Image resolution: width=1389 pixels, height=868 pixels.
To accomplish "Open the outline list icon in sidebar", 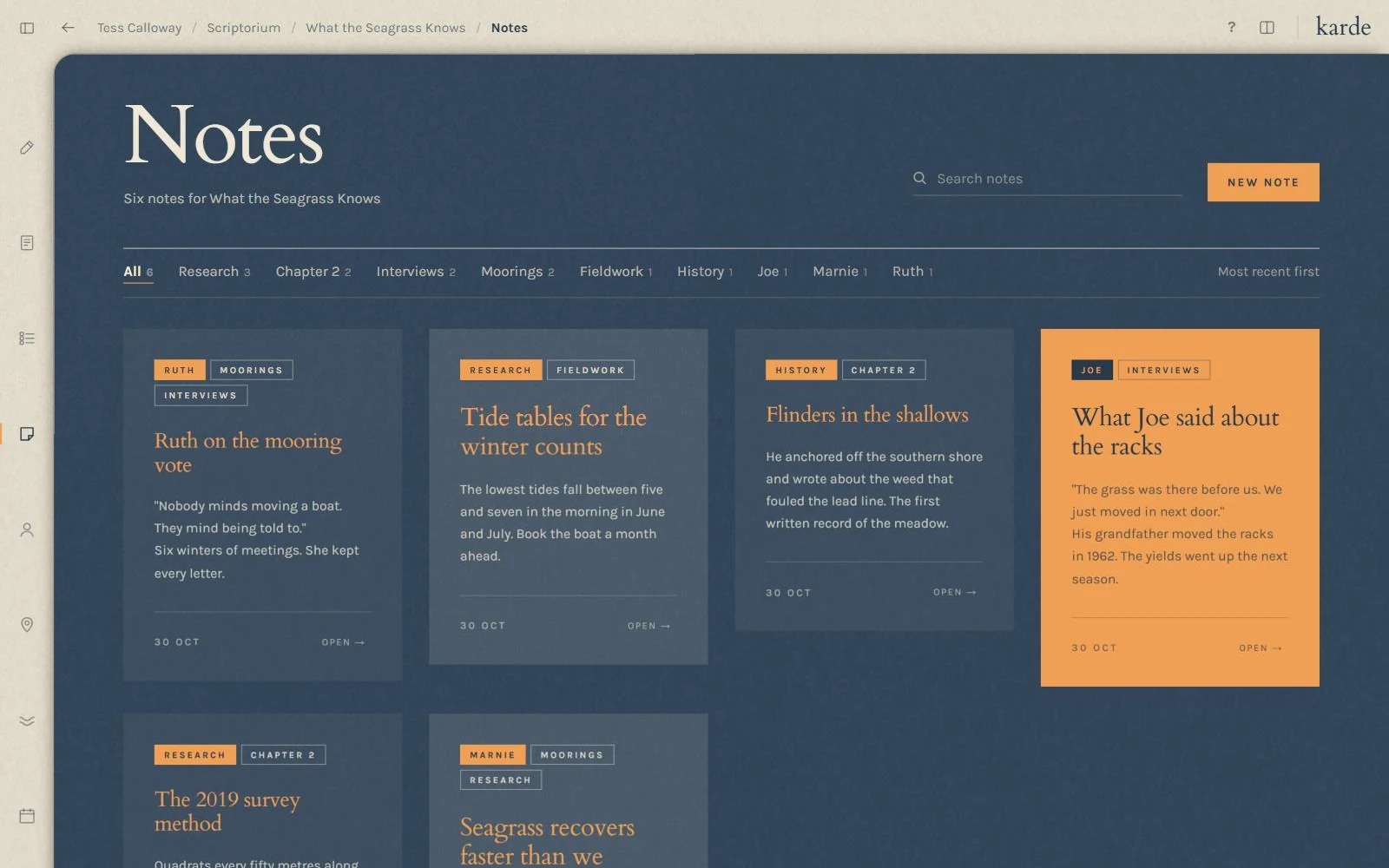I will point(27,339).
